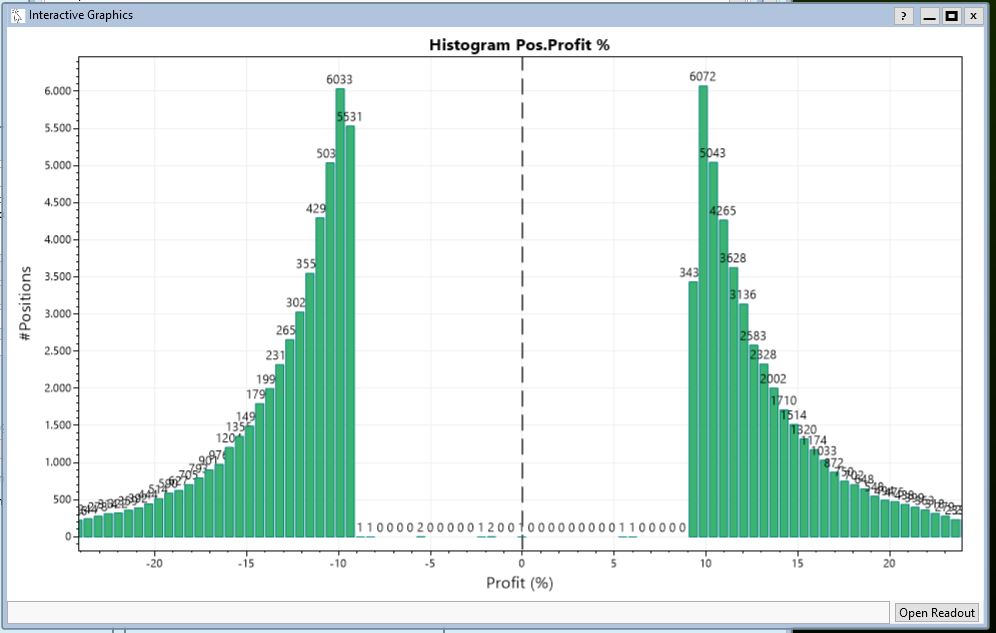Click the dashed vertical line at zero profit

pos(521,300)
